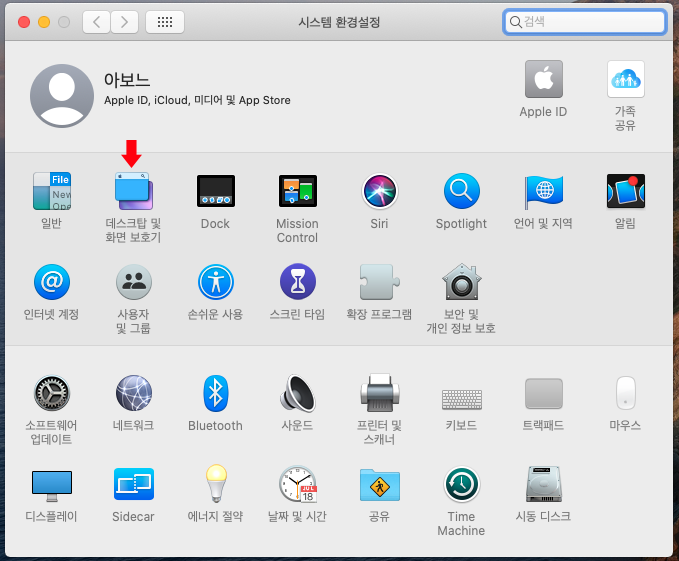Screen dimensions: 679x561
Task: Open the 사운드 sound preferences
Action: tap(297, 393)
